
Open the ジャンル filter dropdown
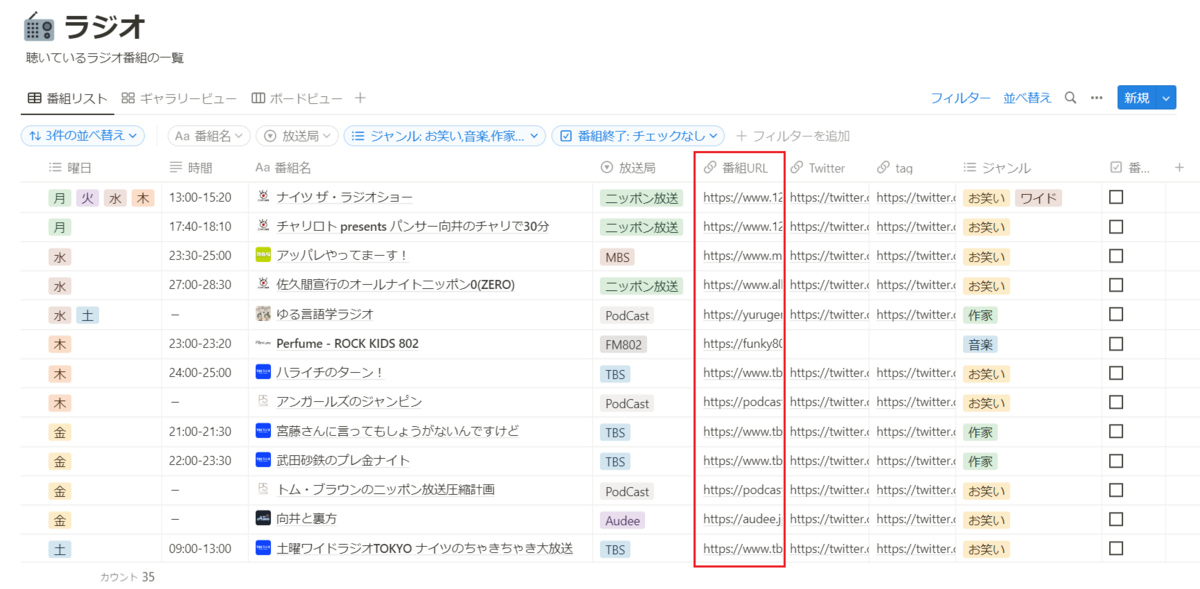coord(444,135)
